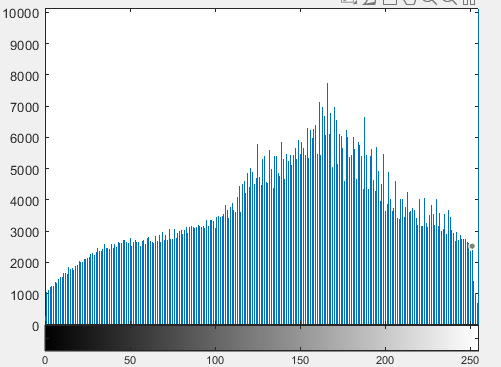The image size is (501, 367).
Task: Click the y-axis tick label 2000
Action: (24, 263)
